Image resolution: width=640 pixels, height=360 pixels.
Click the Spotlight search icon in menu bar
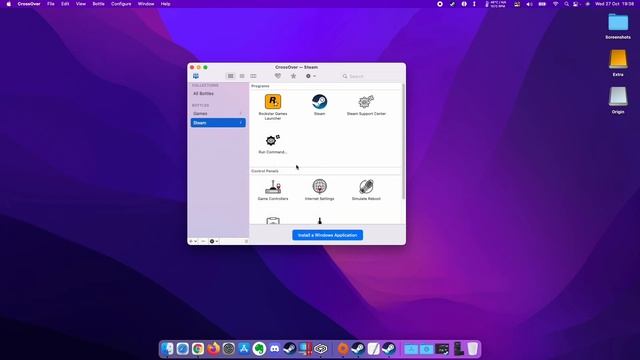point(567,4)
